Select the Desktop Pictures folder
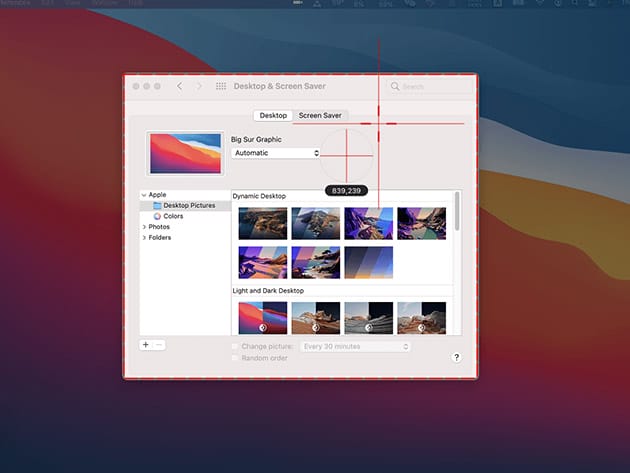 click(x=189, y=205)
